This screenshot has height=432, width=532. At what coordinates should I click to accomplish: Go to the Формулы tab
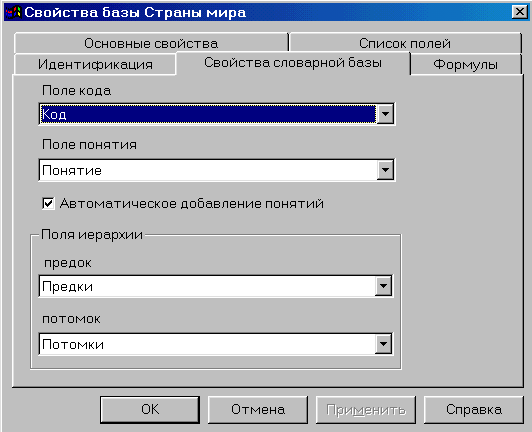(x=466, y=64)
